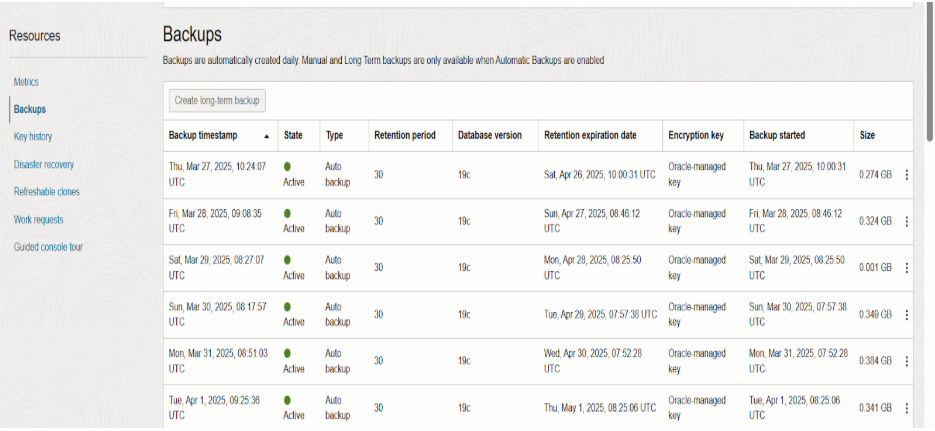Viewport: 935px width, 431px height.
Task: Sort by the Size column header
Action: click(867, 135)
